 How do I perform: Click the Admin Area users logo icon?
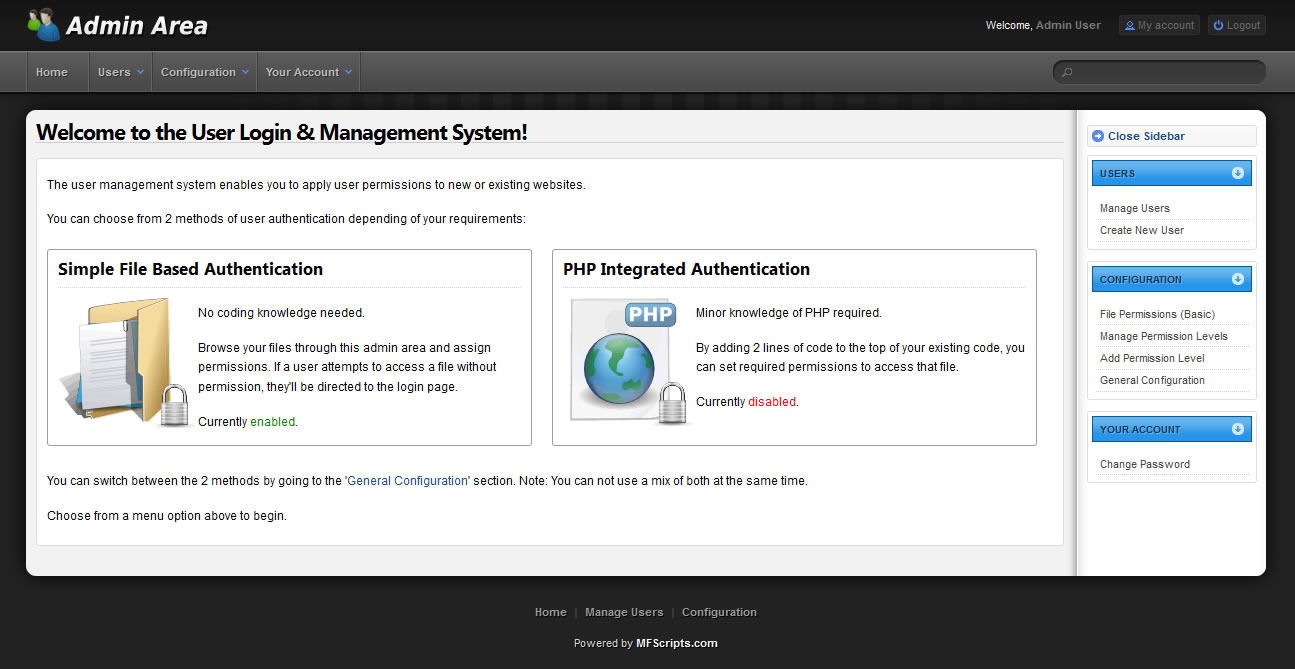pyautogui.click(x=43, y=24)
